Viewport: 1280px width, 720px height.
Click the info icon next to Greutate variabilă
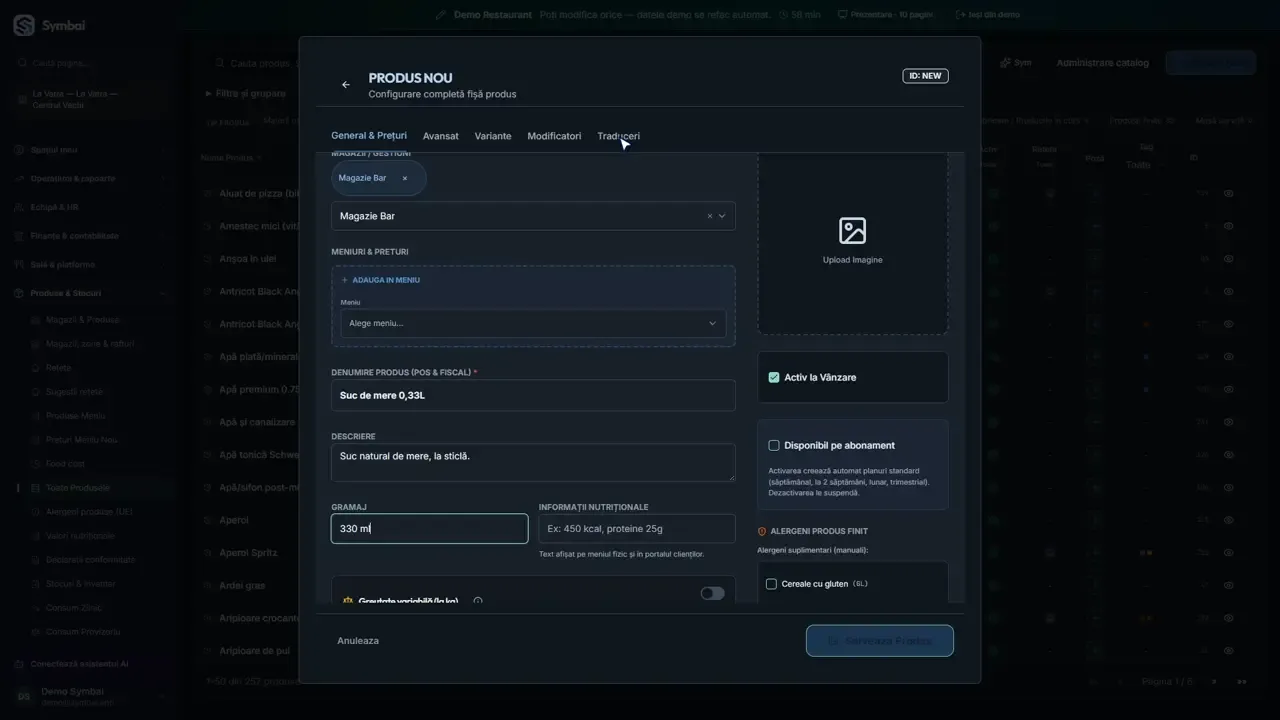coord(478,601)
